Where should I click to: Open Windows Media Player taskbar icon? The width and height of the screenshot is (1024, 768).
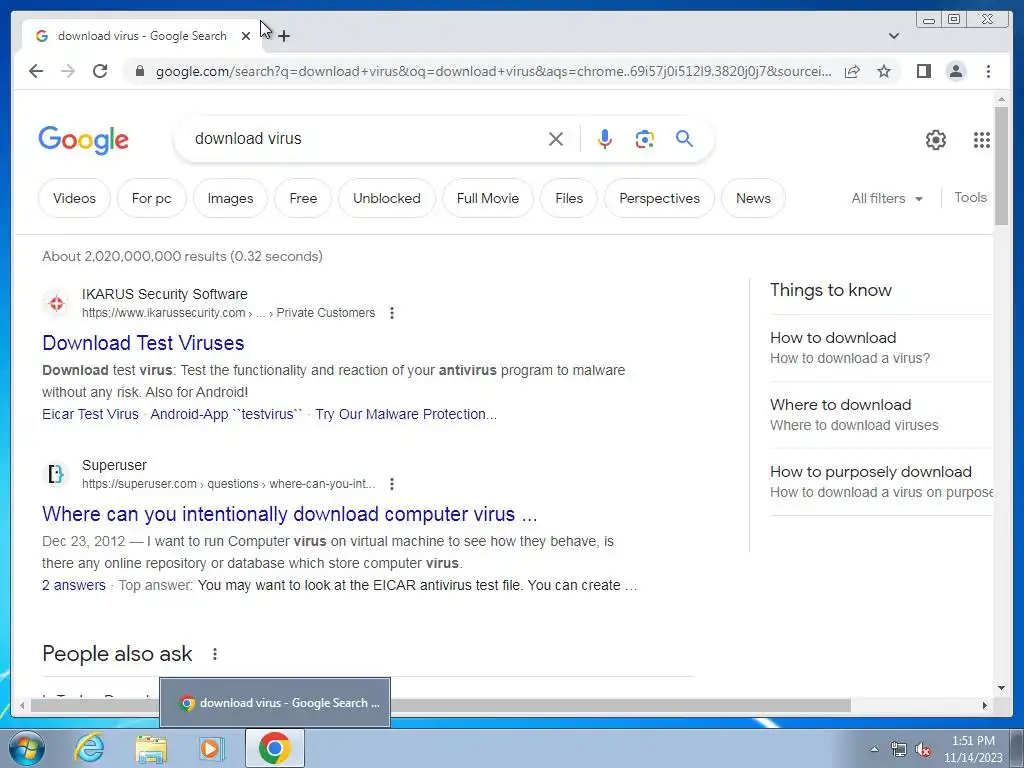[x=211, y=748]
